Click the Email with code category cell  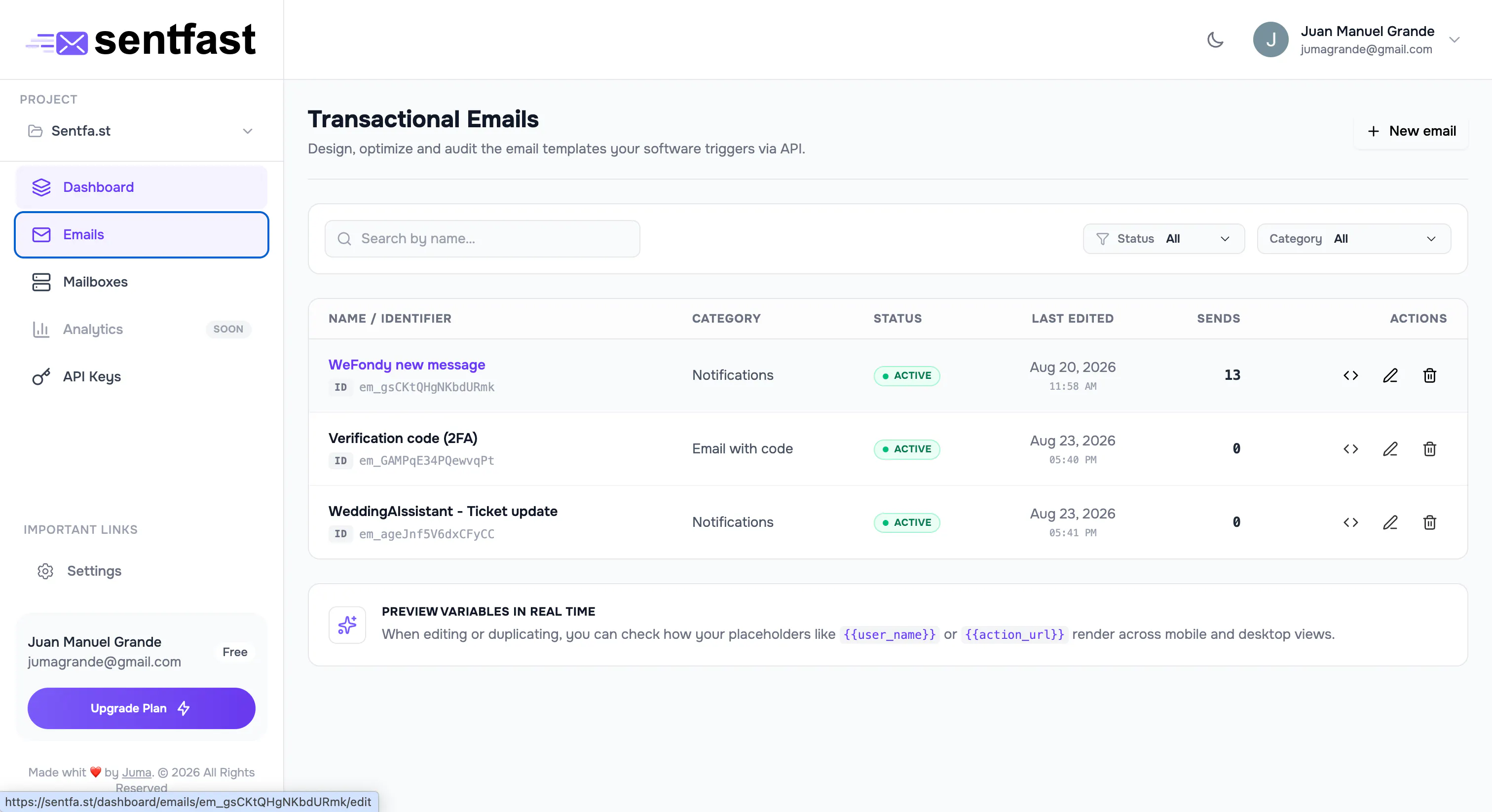742,449
